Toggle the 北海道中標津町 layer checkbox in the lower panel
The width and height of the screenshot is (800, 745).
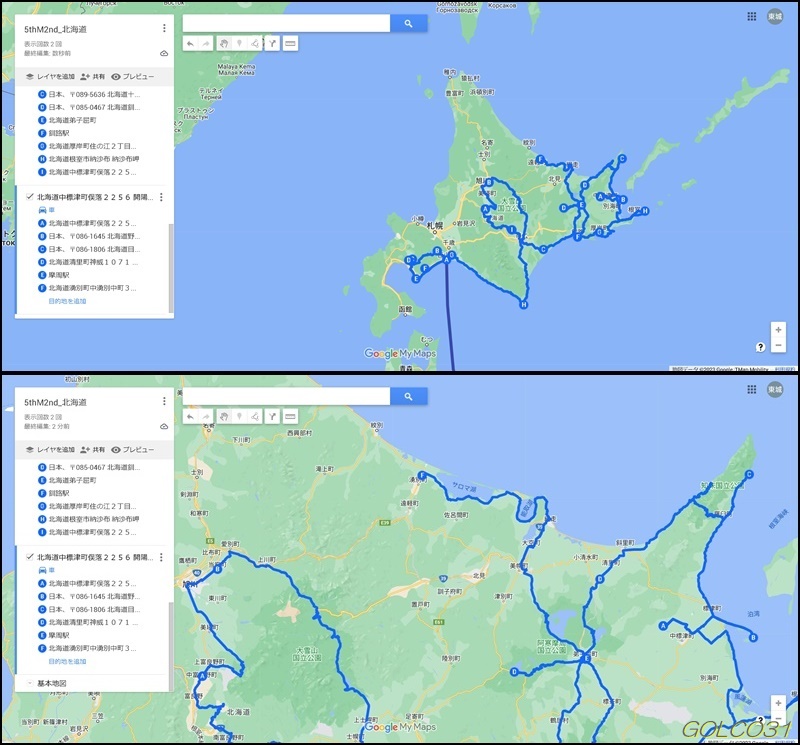click(x=30, y=557)
